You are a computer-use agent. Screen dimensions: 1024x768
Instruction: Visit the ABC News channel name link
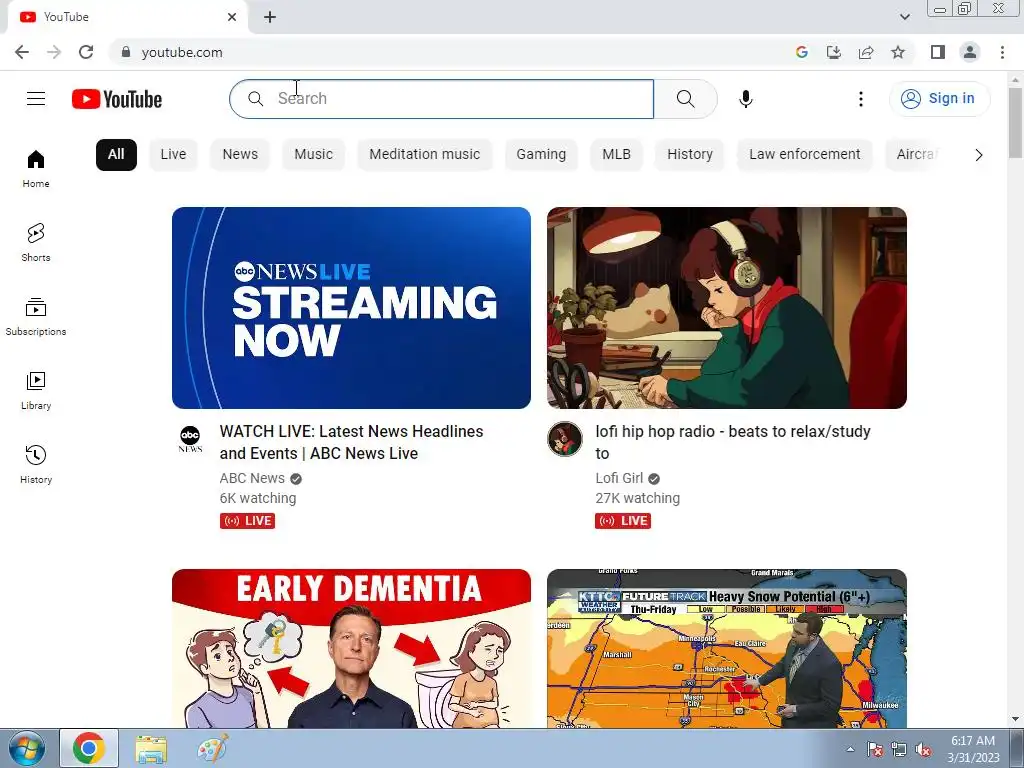[252, 478]
